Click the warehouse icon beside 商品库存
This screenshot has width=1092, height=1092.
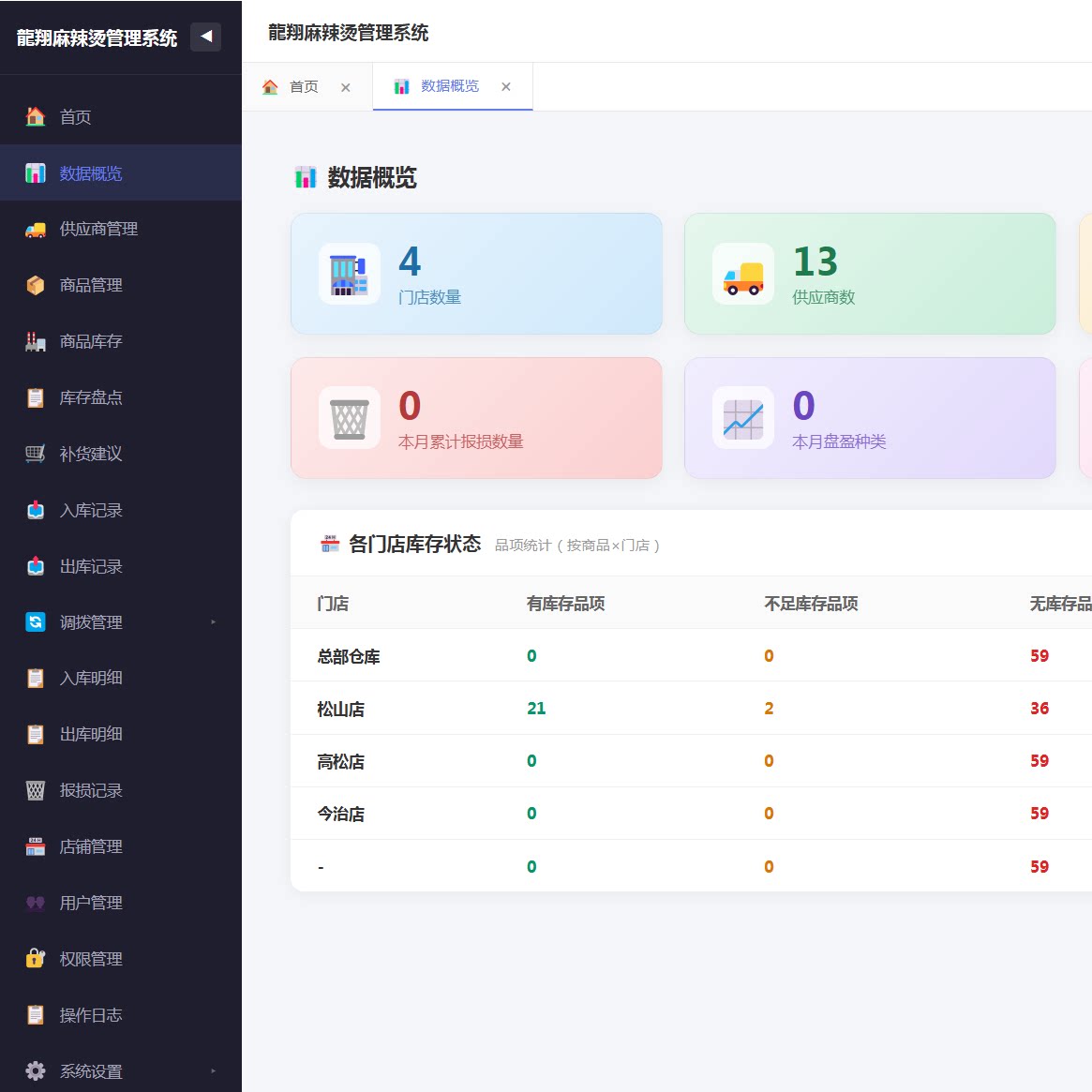tap(35, 341)
